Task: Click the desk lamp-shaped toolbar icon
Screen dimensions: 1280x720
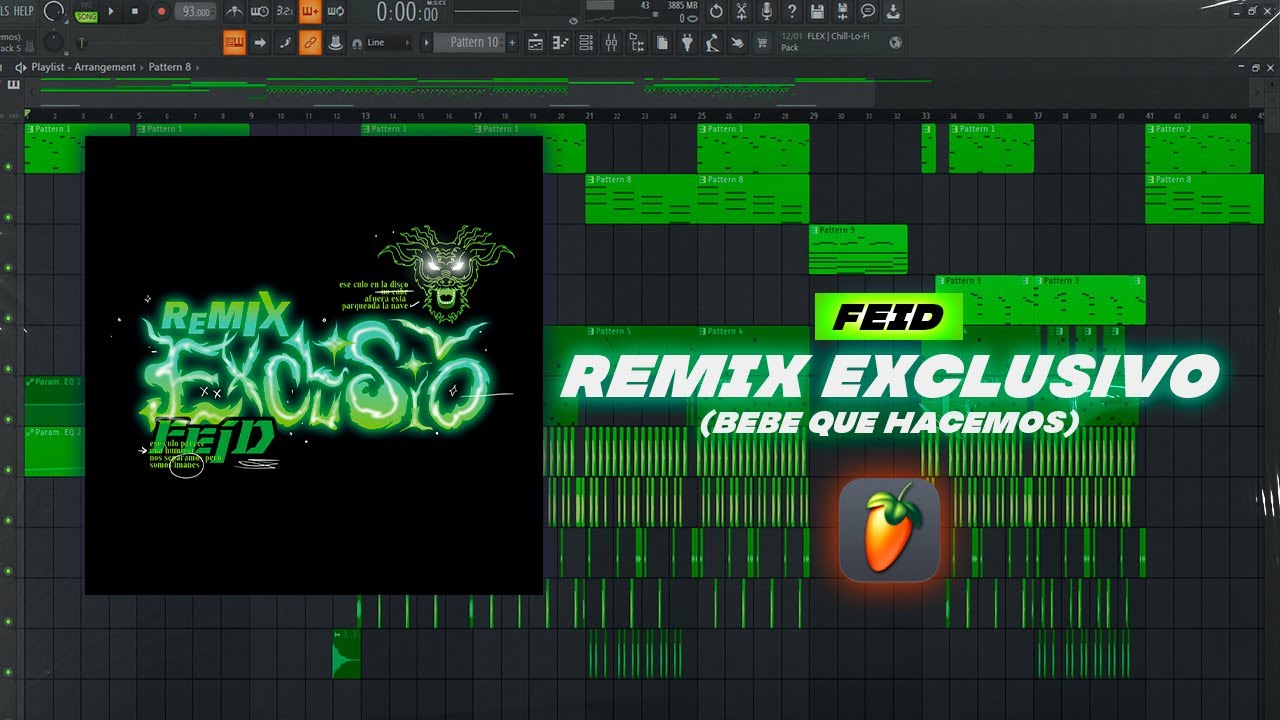Action: coord(712,43)
